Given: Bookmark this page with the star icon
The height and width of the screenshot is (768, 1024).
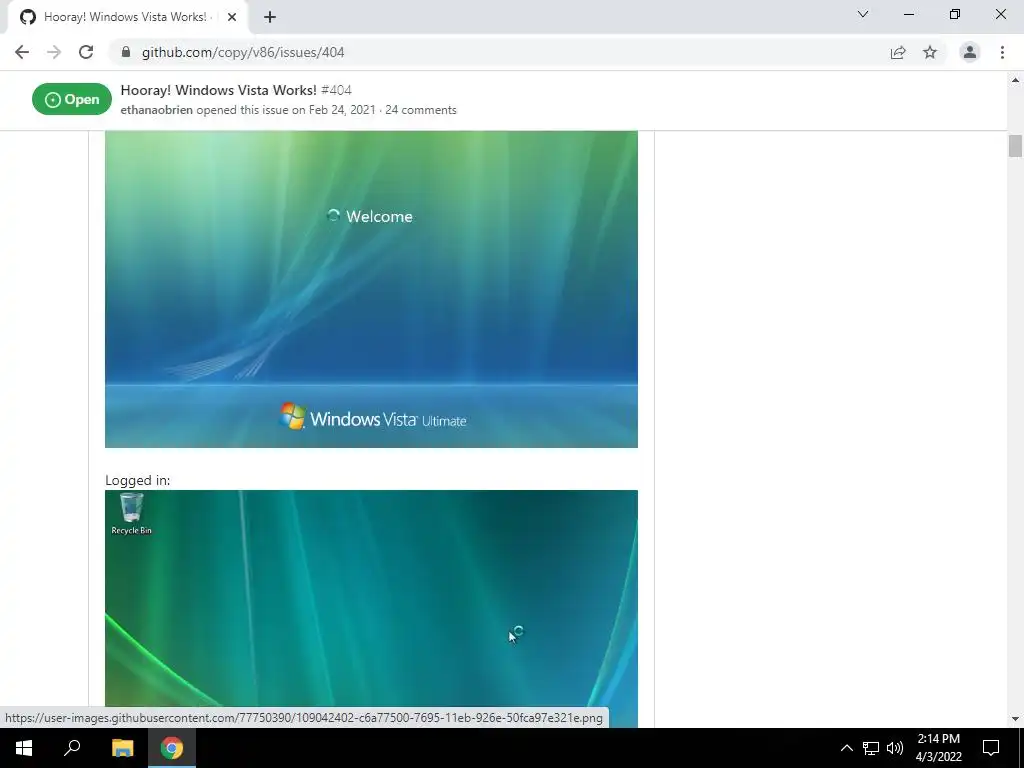Looking at the screenshot, I should coord(930,52).
